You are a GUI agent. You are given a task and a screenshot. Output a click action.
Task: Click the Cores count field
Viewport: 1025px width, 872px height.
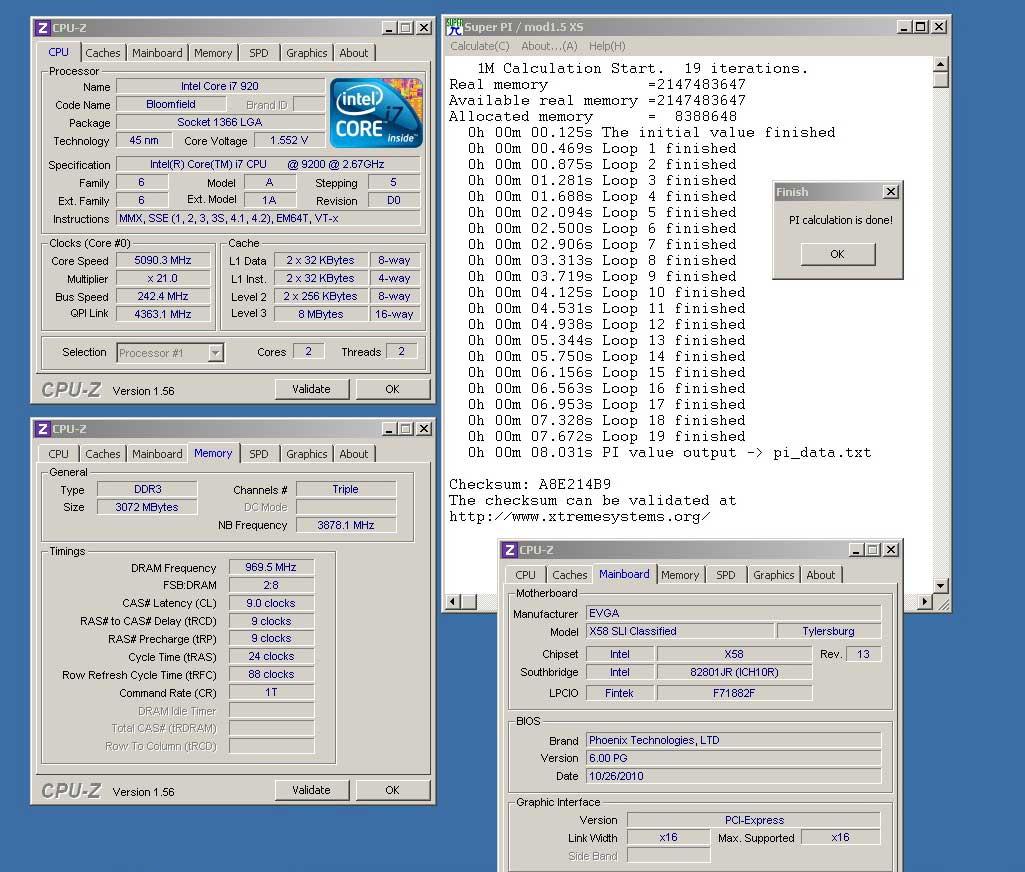(x=309, y=352)
